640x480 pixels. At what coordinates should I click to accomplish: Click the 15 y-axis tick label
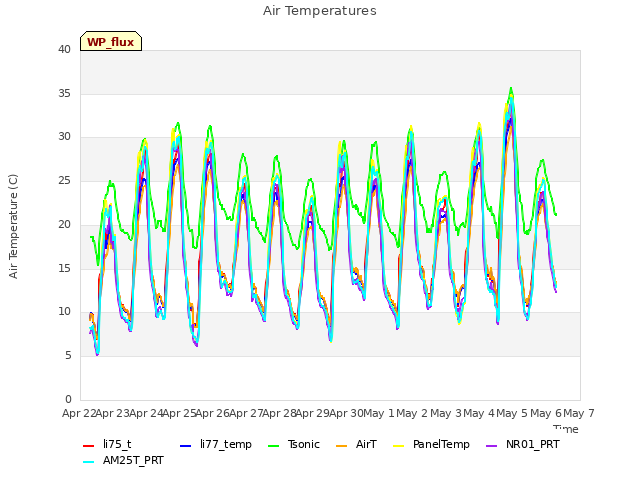point(64,268)
